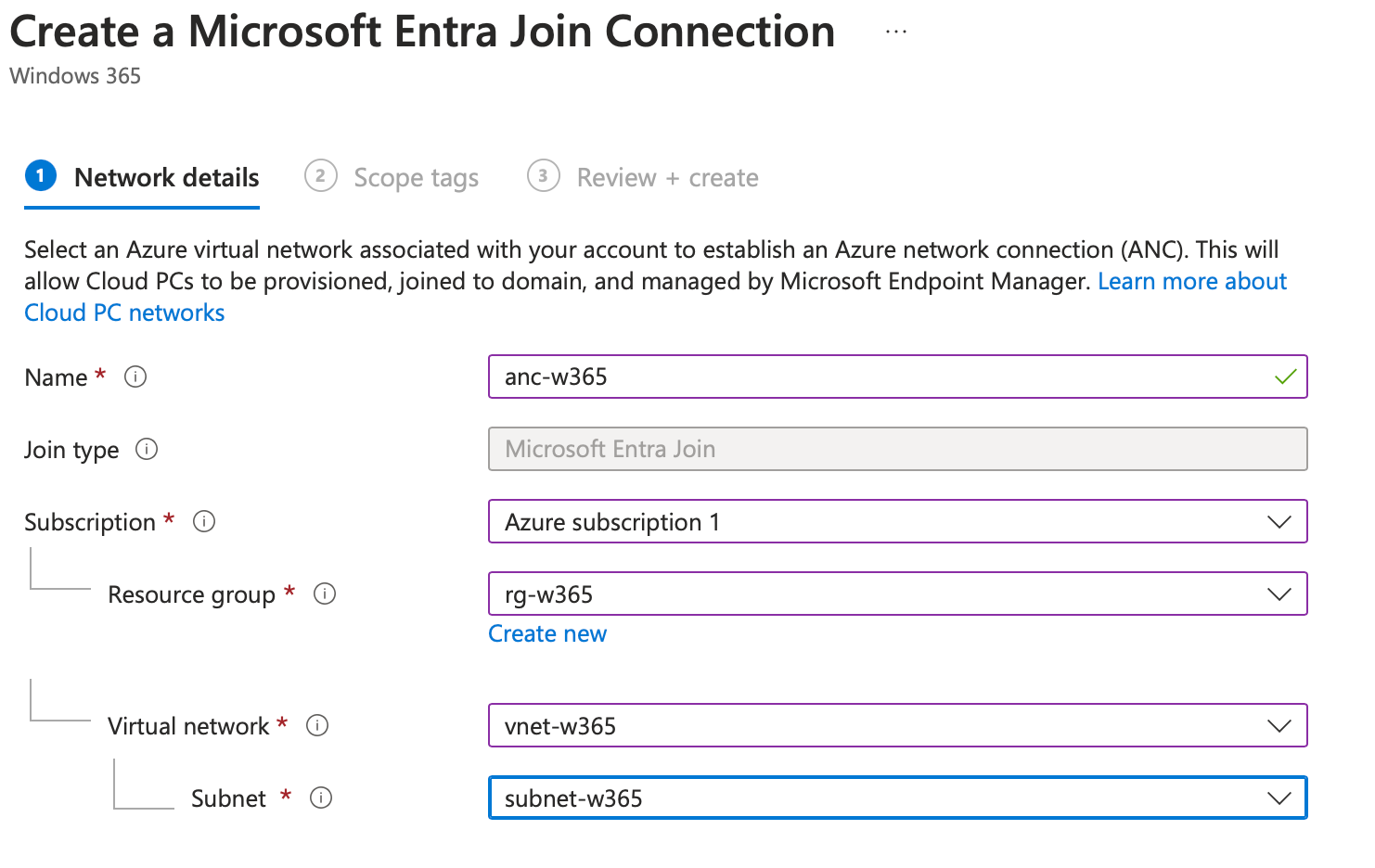Select the Network details tab
Viewport: 1375px width, 868px height.
tap(166, 178)
